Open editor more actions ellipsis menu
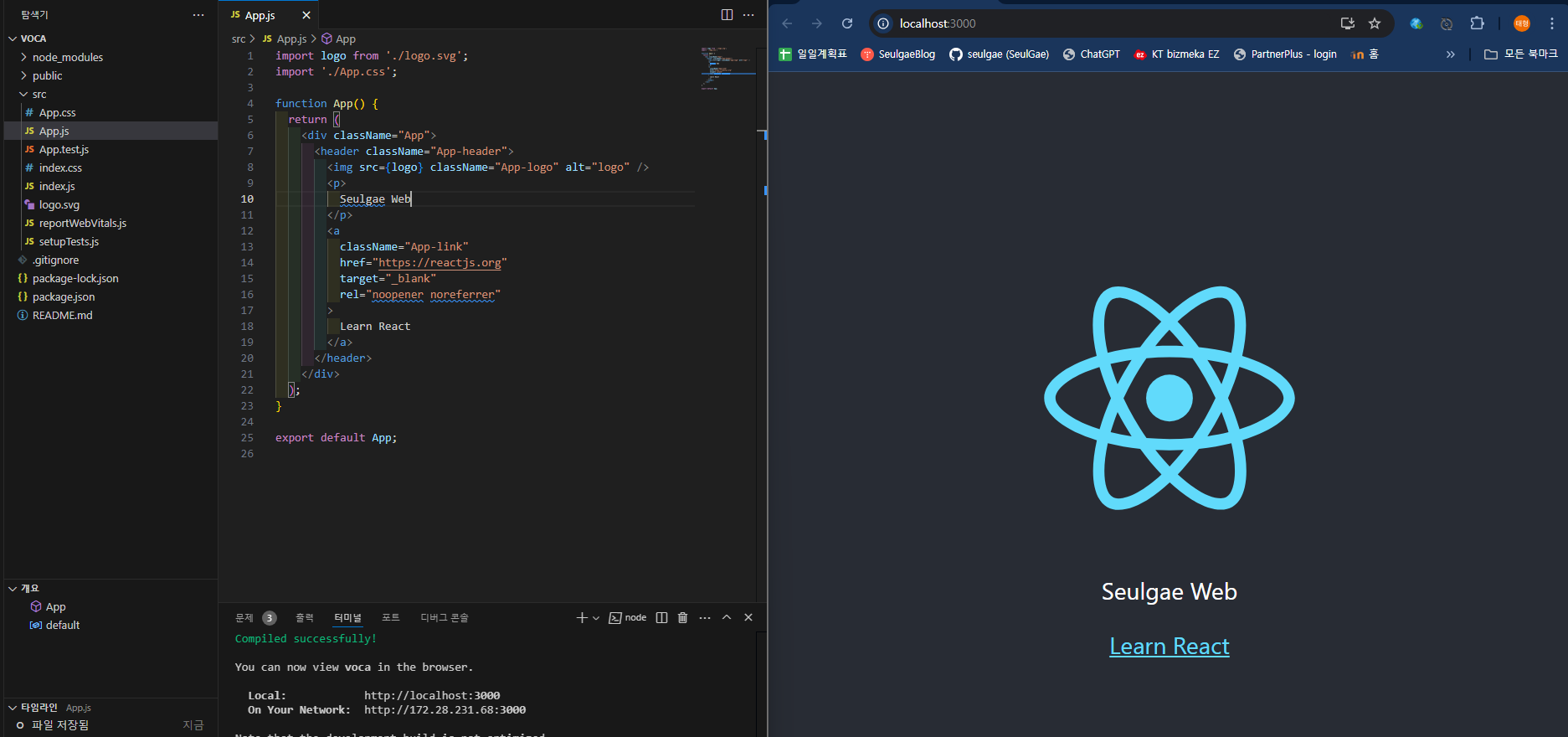The image size is (1568, 737). pyautogui.click(x=748, y=15)
